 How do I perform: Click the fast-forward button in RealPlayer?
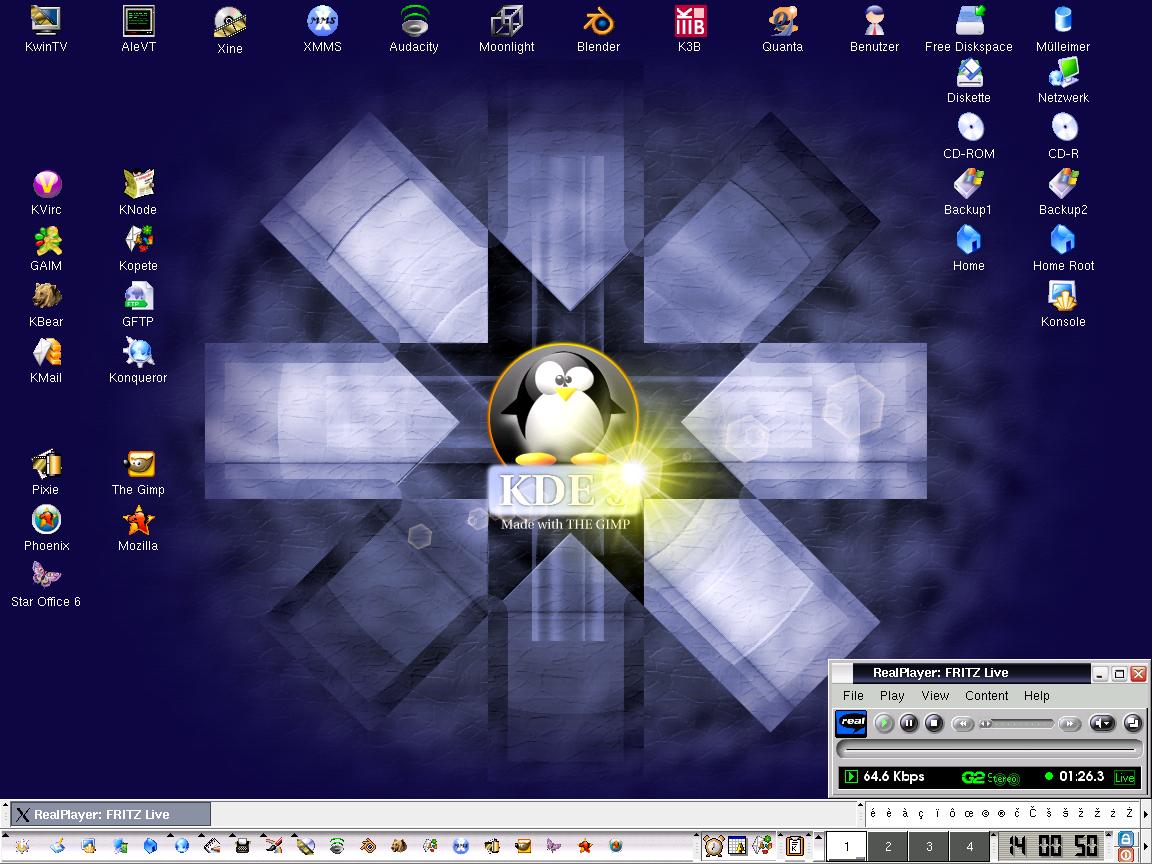[x=1069, y=724]
